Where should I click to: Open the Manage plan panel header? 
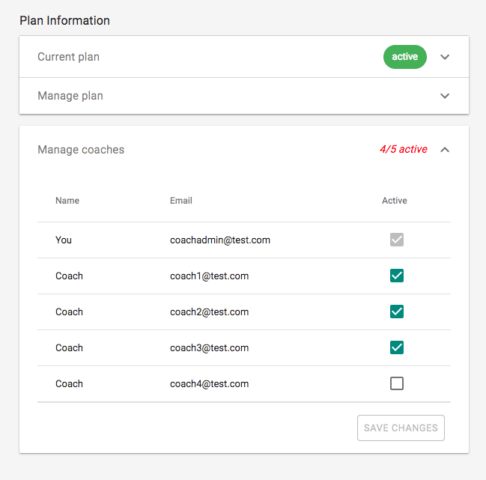[x=244, y=96]
